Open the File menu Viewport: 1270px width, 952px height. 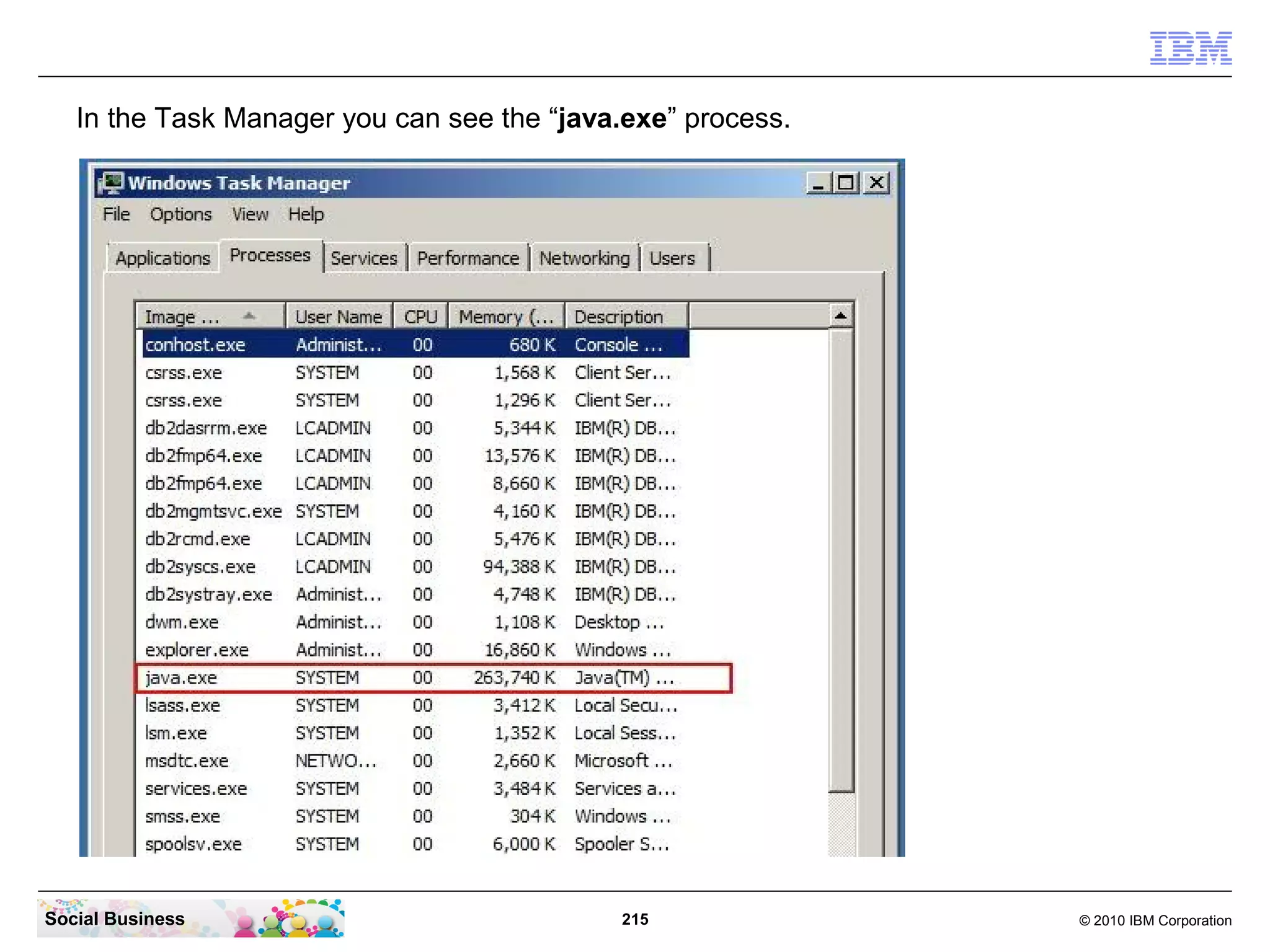pos(117,214)
